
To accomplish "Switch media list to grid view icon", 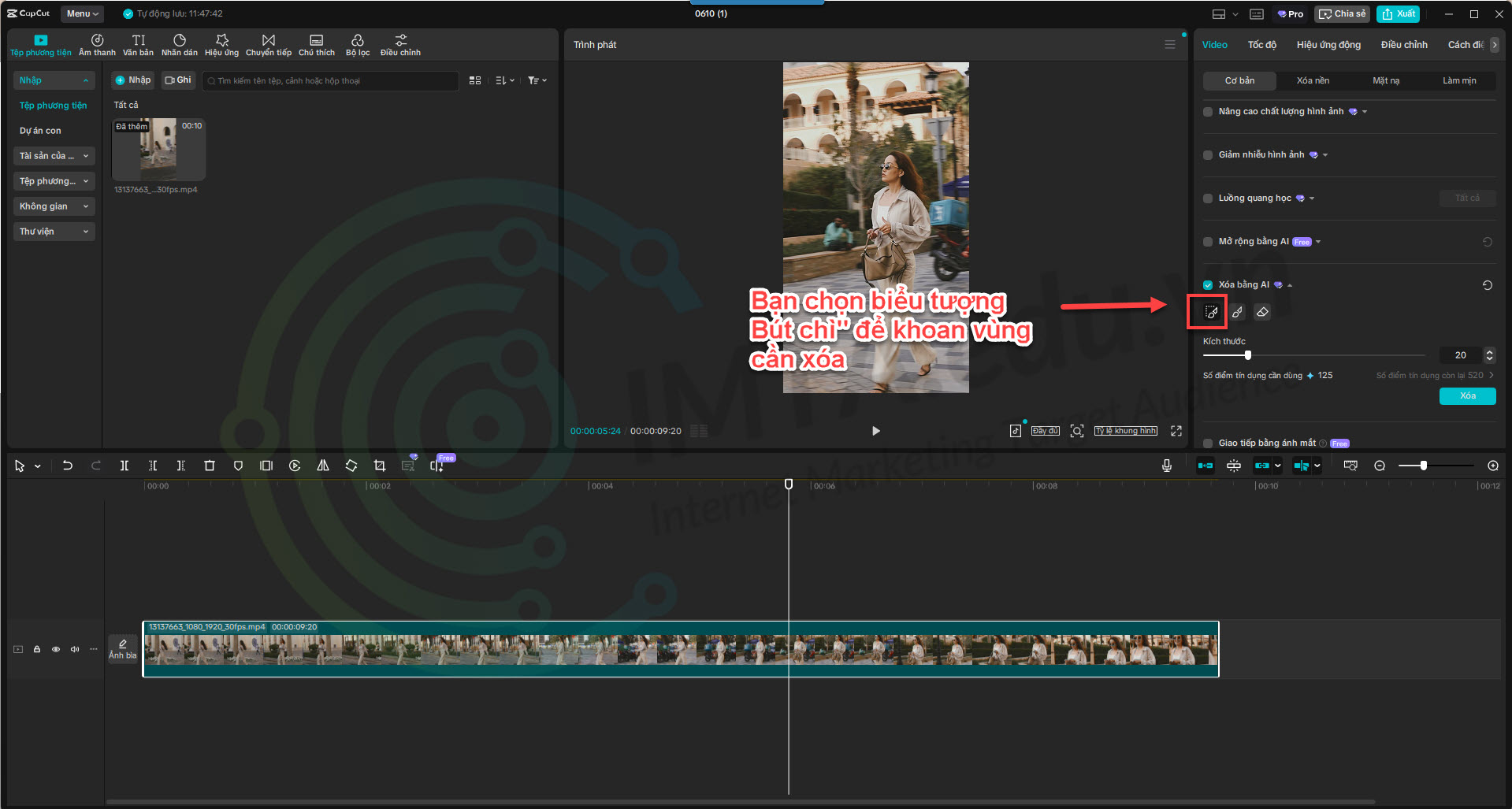I will click(475, 80).
